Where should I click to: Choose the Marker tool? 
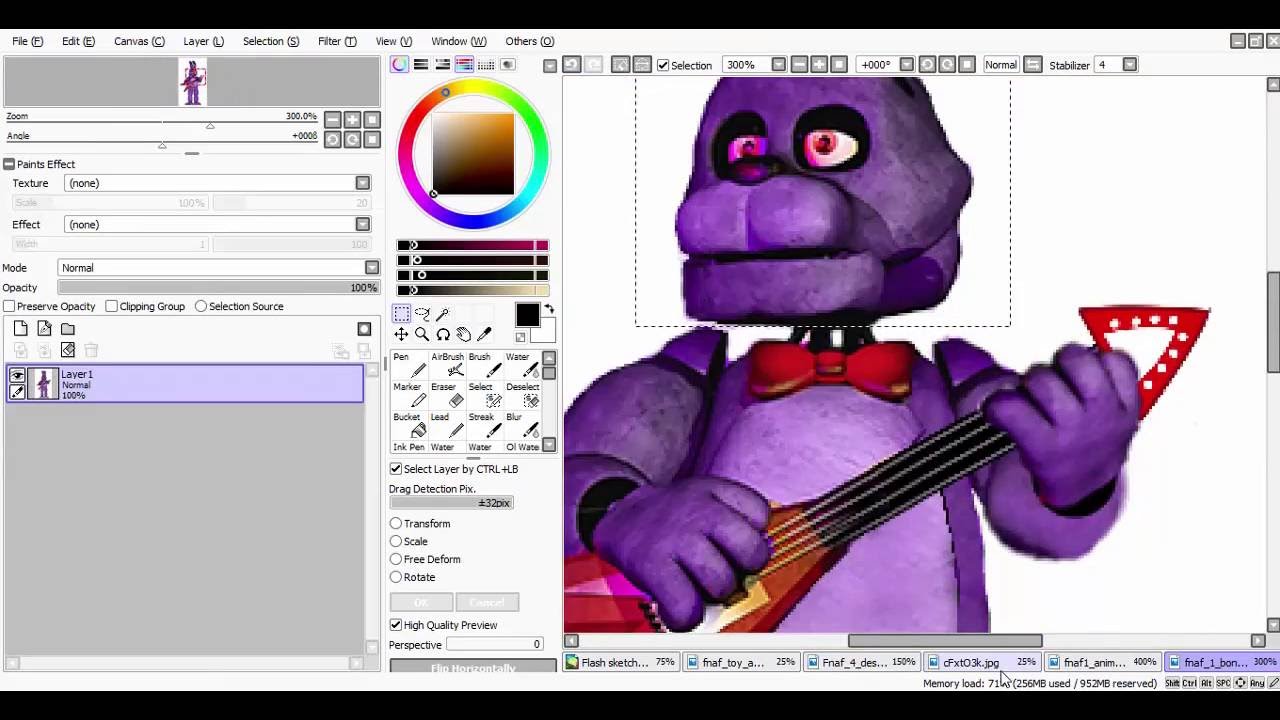409,395
